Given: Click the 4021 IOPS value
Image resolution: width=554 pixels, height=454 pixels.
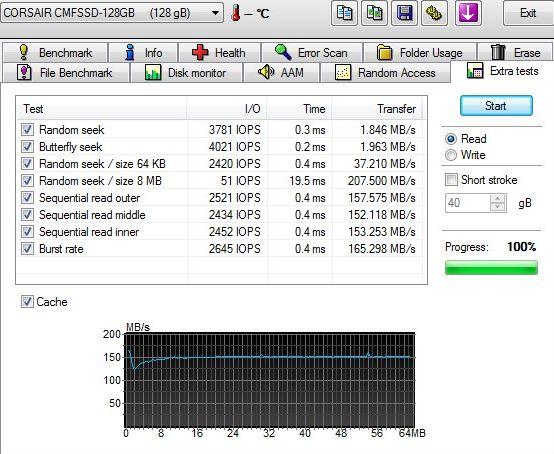Looking at the screenshot, I should 235,147.
